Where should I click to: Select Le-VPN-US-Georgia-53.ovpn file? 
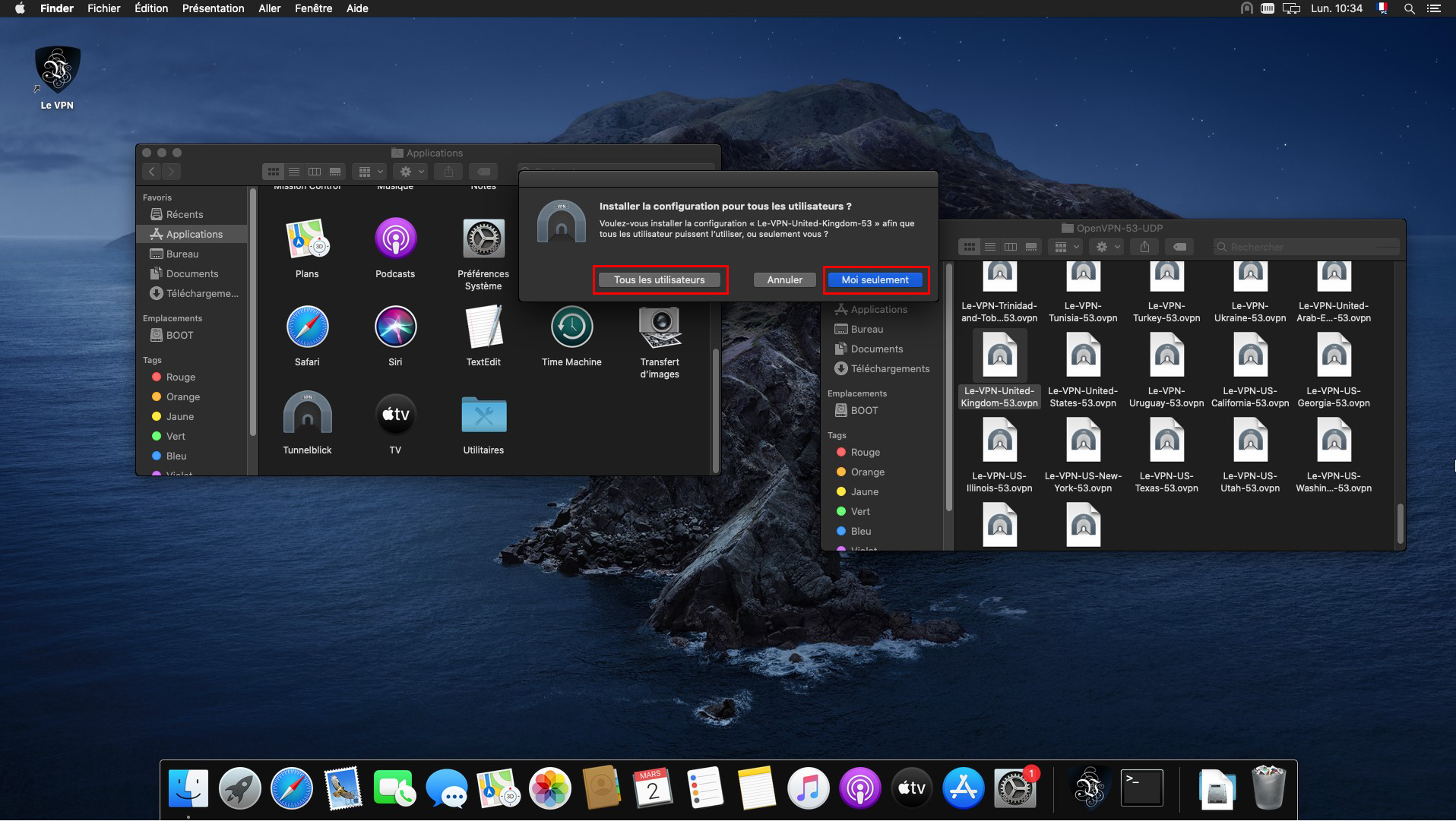[1334, 370]
